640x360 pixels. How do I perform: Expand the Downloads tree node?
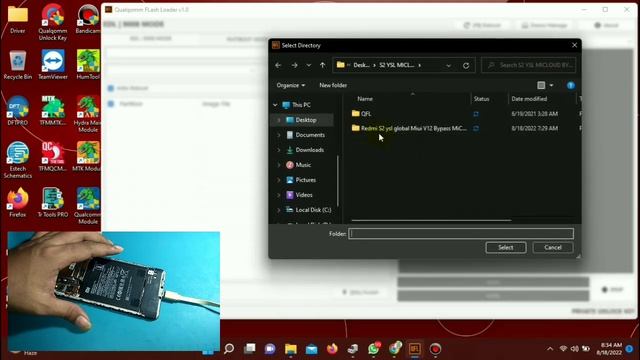point(279,150)
